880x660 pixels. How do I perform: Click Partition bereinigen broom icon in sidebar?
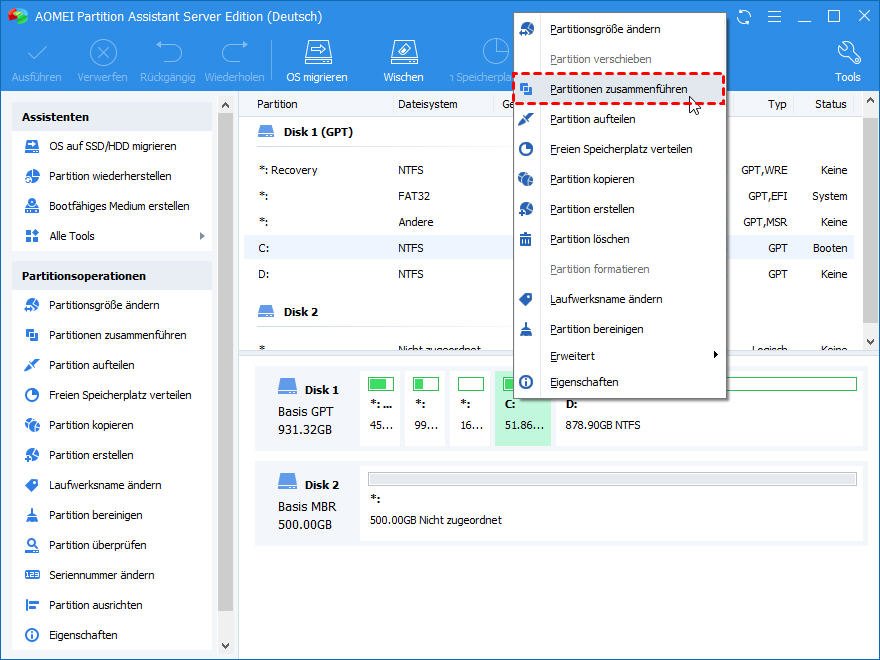(33, 515)
